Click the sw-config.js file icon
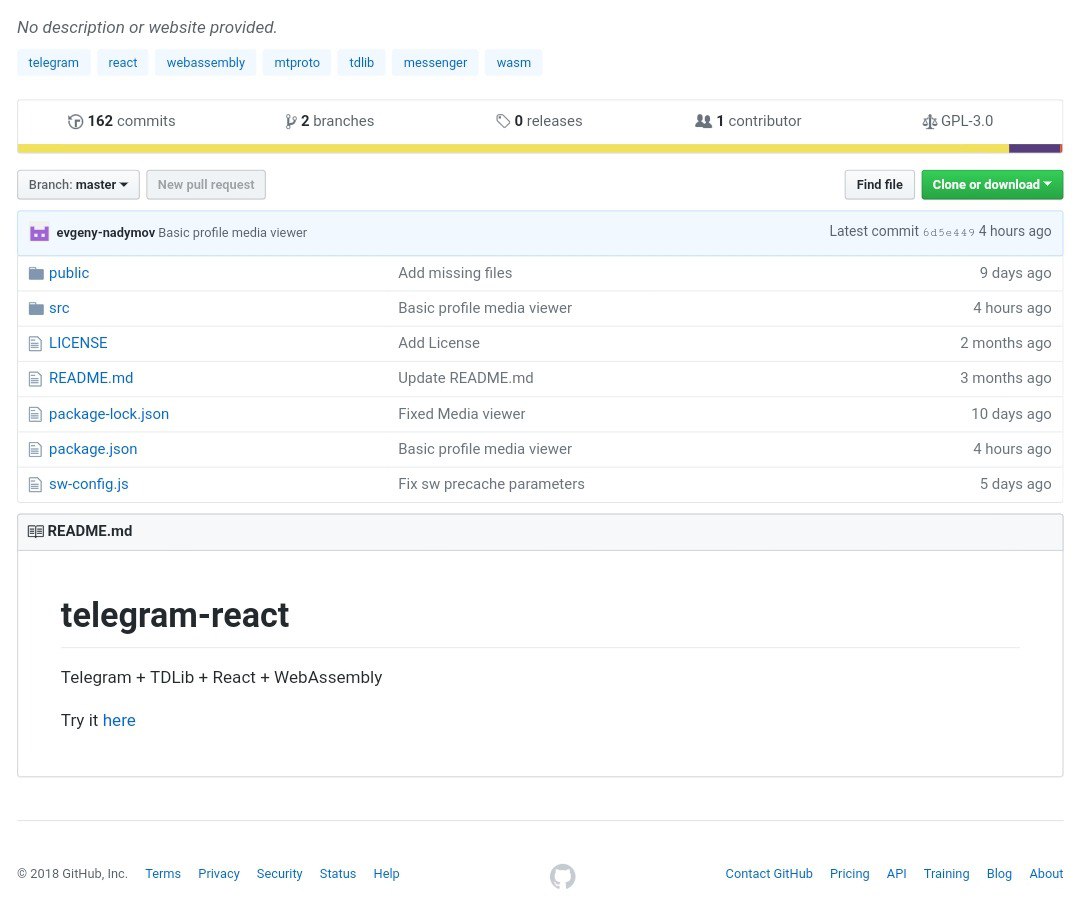The image size is (1080, 915). click(x=35, y=484)
